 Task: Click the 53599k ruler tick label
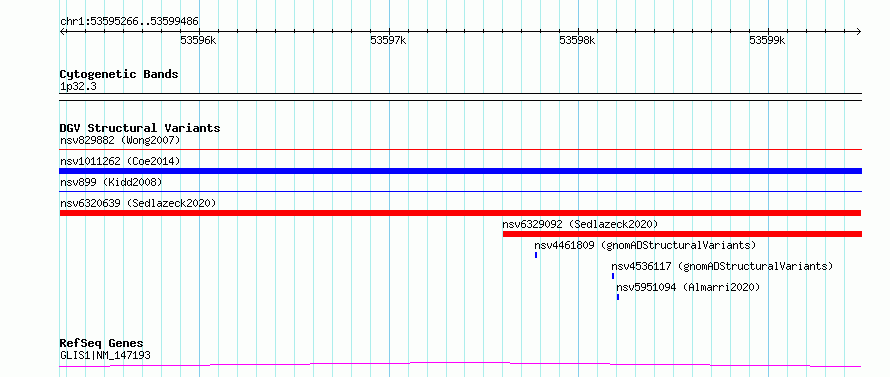(767, 40)
